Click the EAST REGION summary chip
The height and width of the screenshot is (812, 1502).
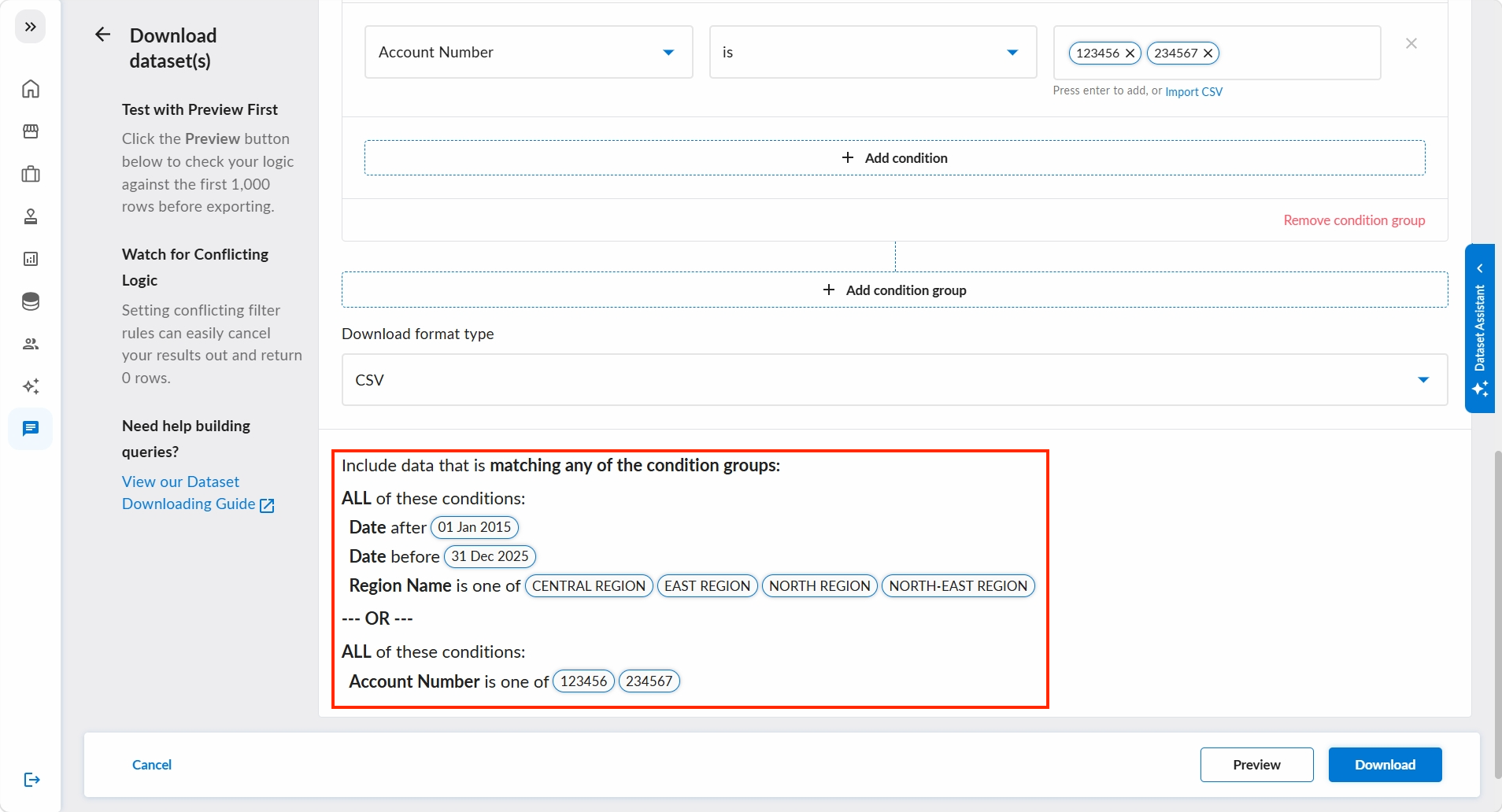tap(708, 586)
